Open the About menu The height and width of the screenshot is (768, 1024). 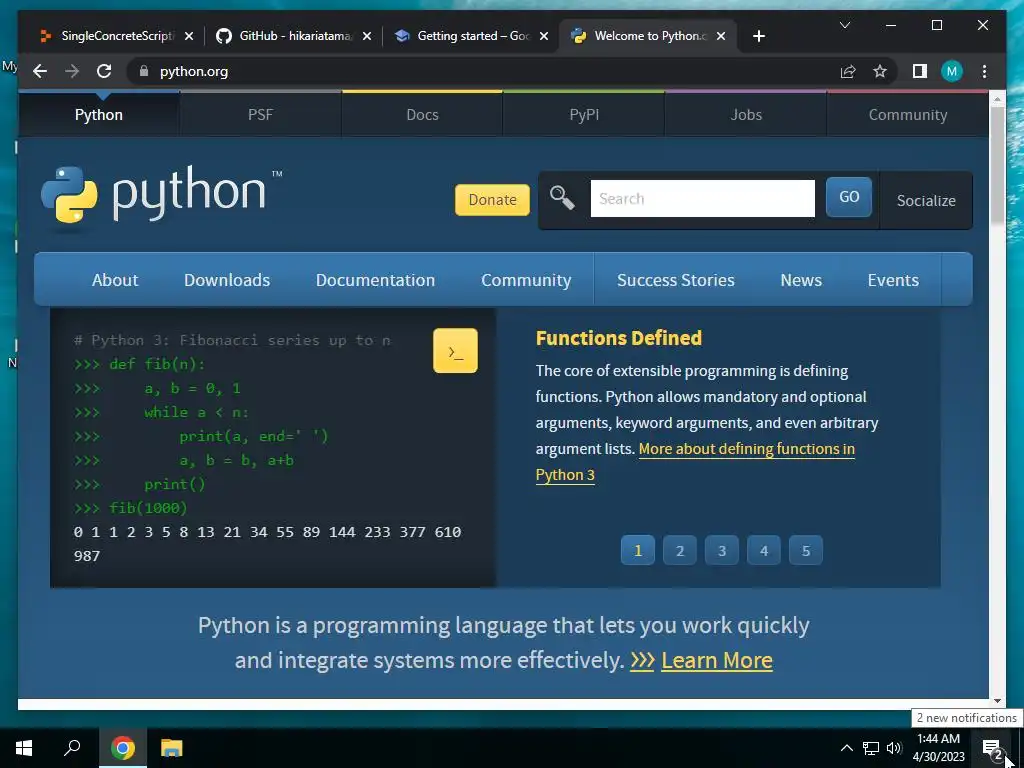click(x=115, y=280)
